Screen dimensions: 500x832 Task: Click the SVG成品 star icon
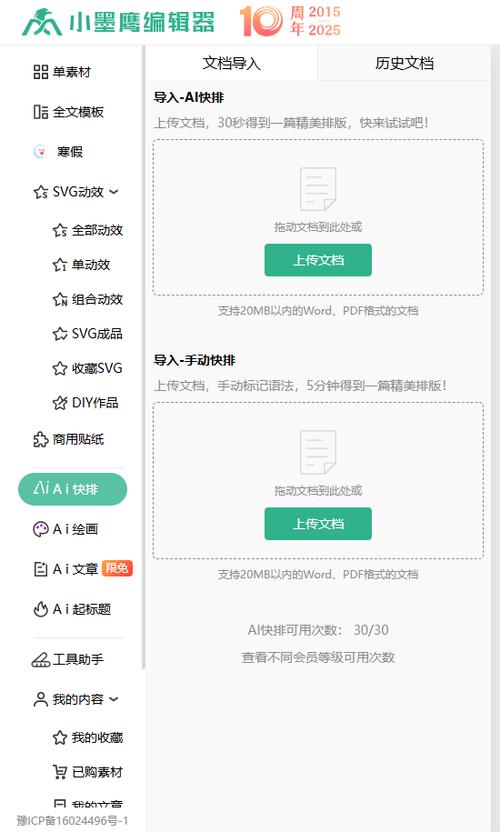pos(60,334)
